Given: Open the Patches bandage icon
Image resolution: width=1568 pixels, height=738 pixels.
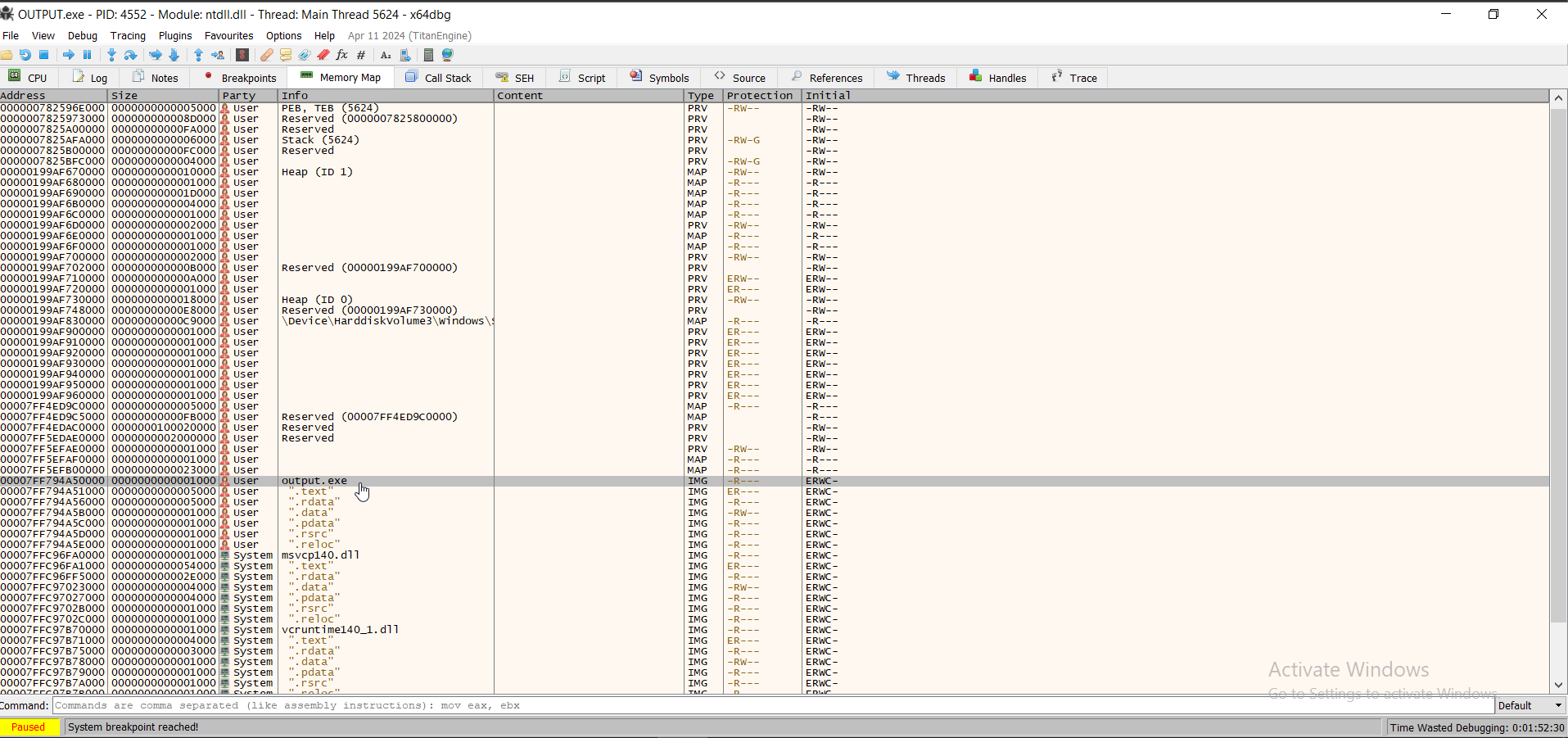Looking at the screenshot, I should pos(267,55).
